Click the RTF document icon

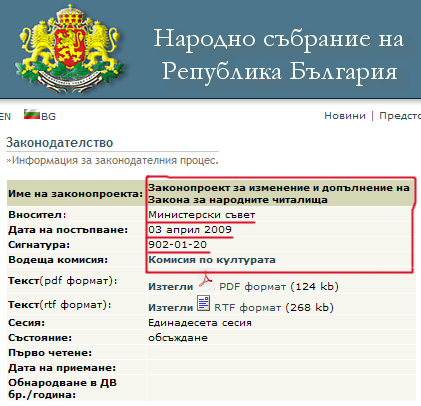(203, 303)
